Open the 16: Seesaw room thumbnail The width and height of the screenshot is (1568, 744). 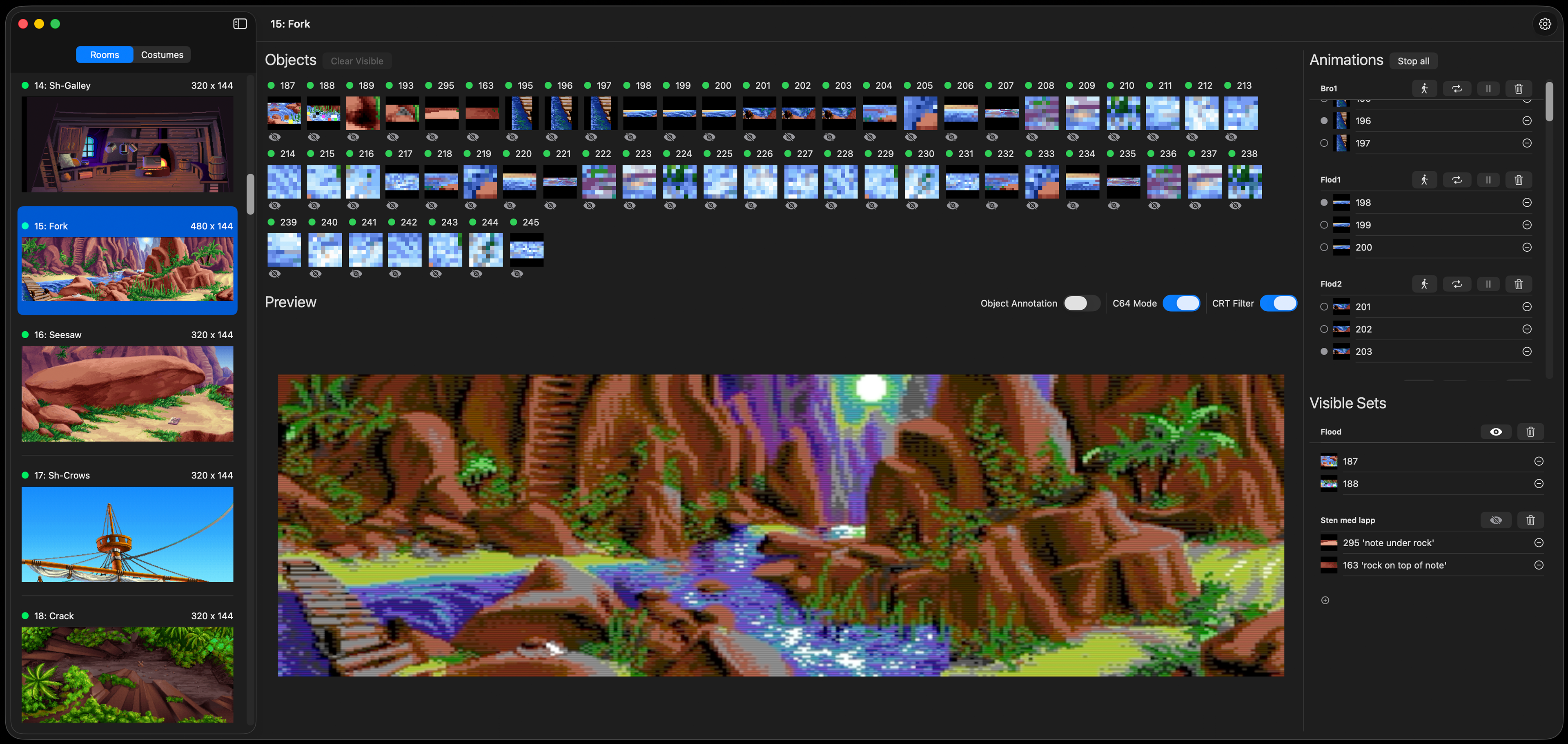point(127,393)
